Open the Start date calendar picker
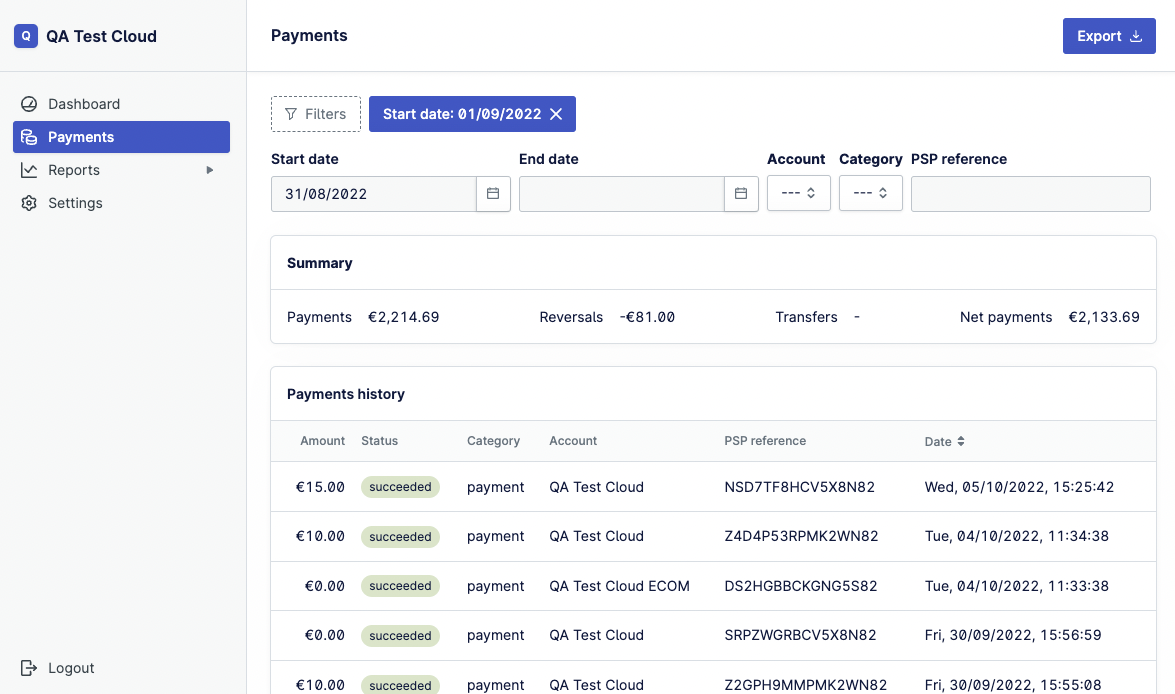1175x694 pixels. pyautogui.click(x=493, y=193)
